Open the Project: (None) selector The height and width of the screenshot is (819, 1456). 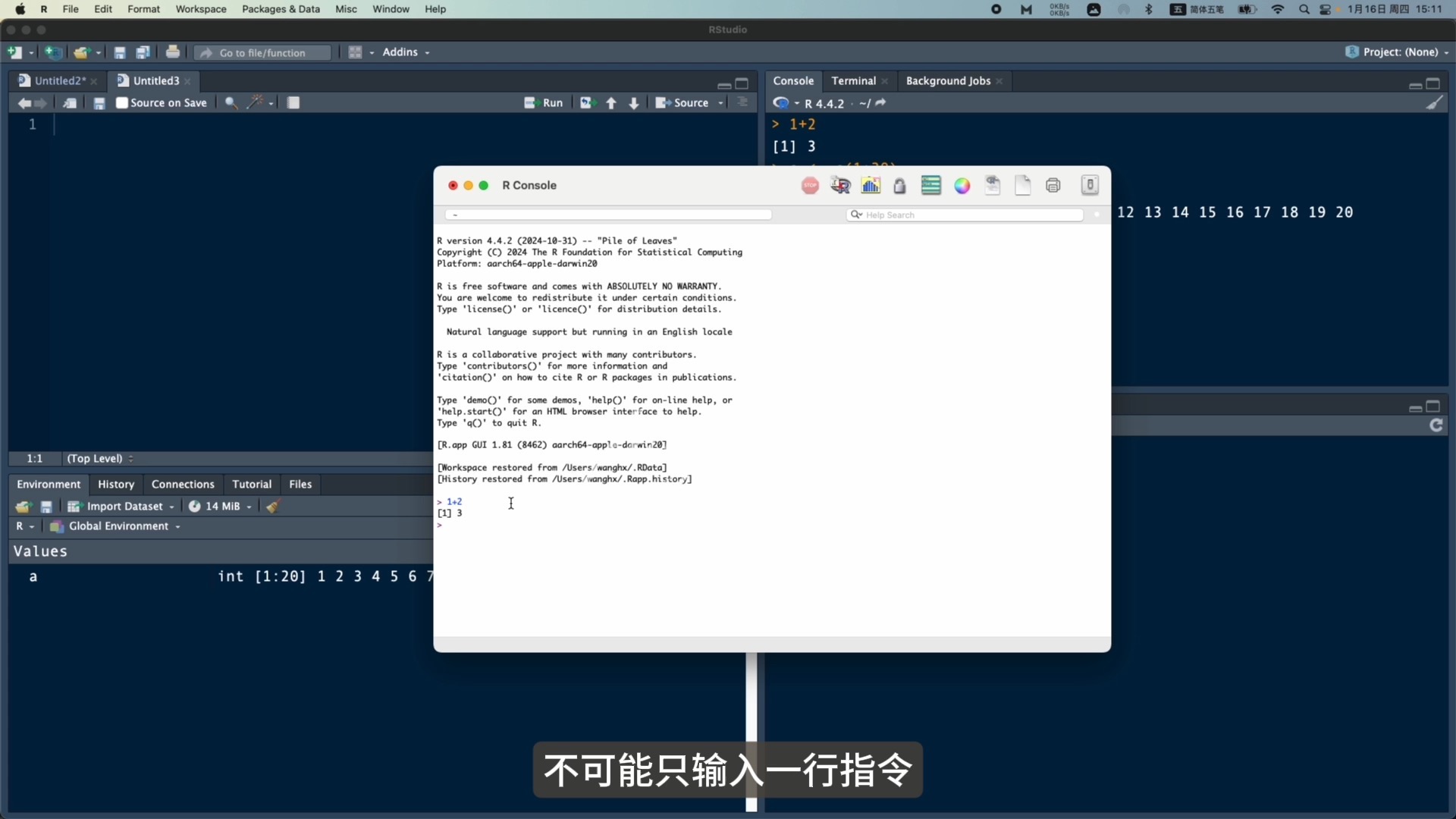pos(1398,52)
